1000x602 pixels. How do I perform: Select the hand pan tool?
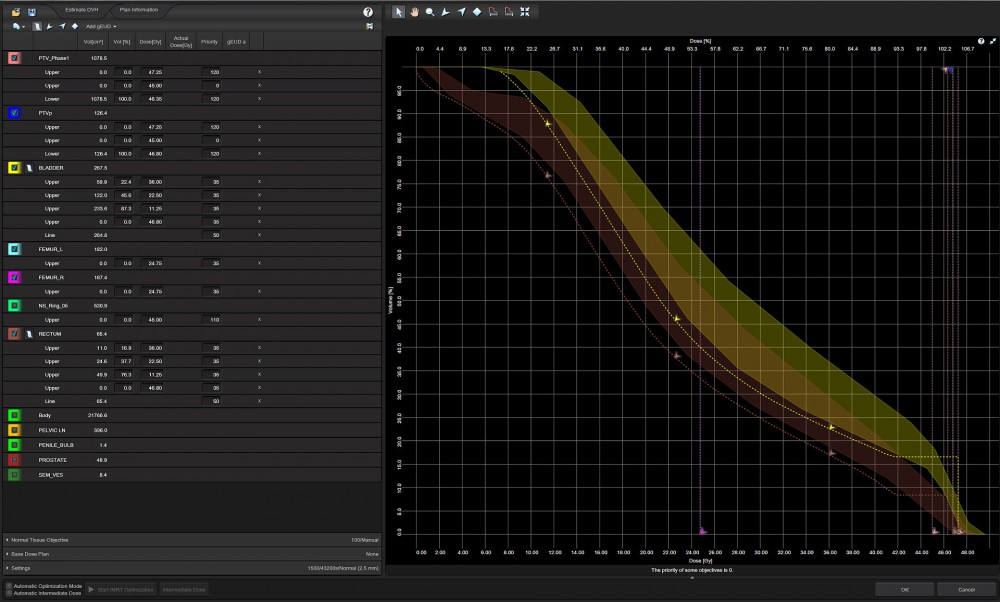pyautogui.click(x=415, y=11)
